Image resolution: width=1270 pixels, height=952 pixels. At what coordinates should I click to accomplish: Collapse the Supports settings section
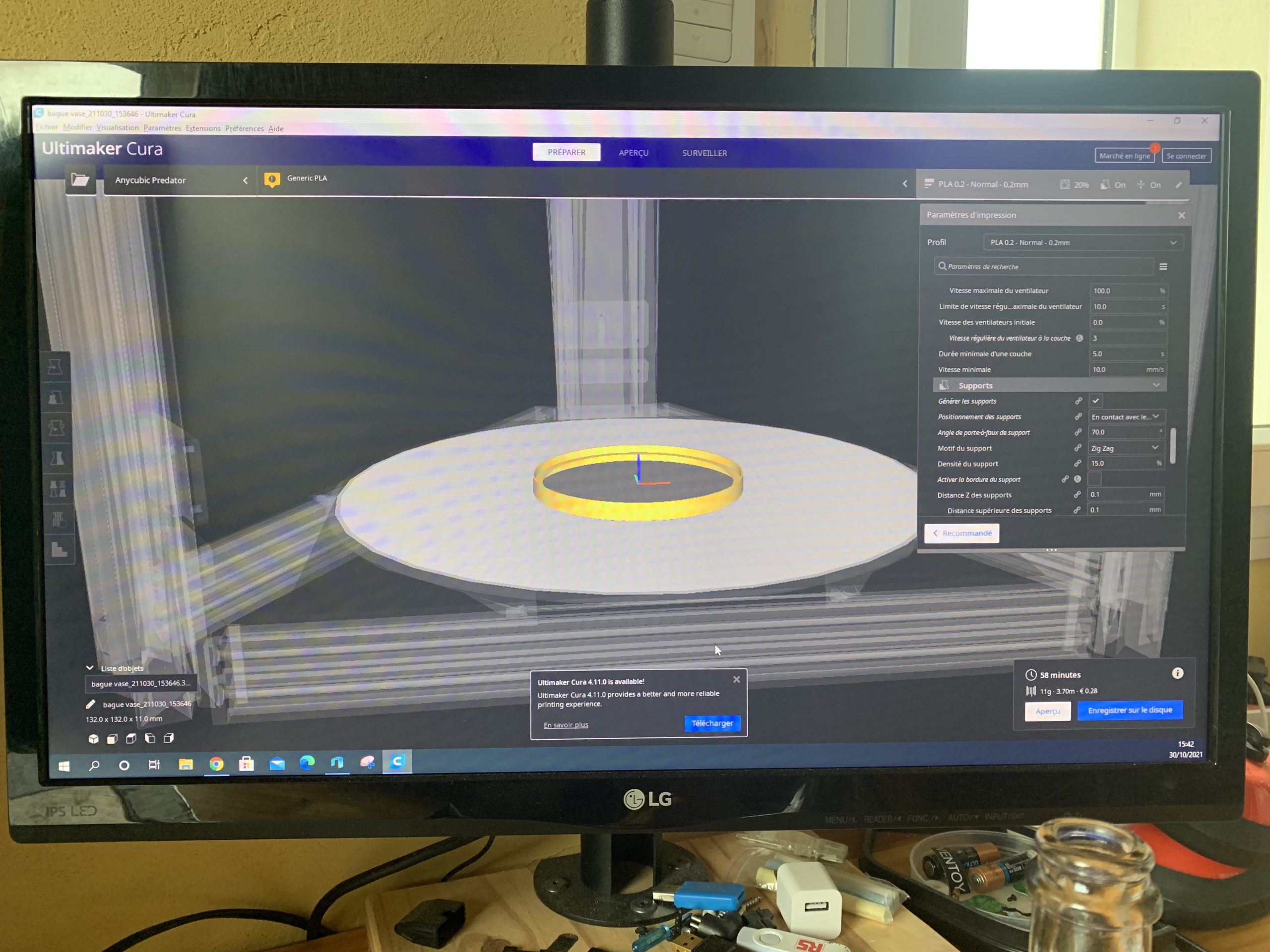(1156, 386)
